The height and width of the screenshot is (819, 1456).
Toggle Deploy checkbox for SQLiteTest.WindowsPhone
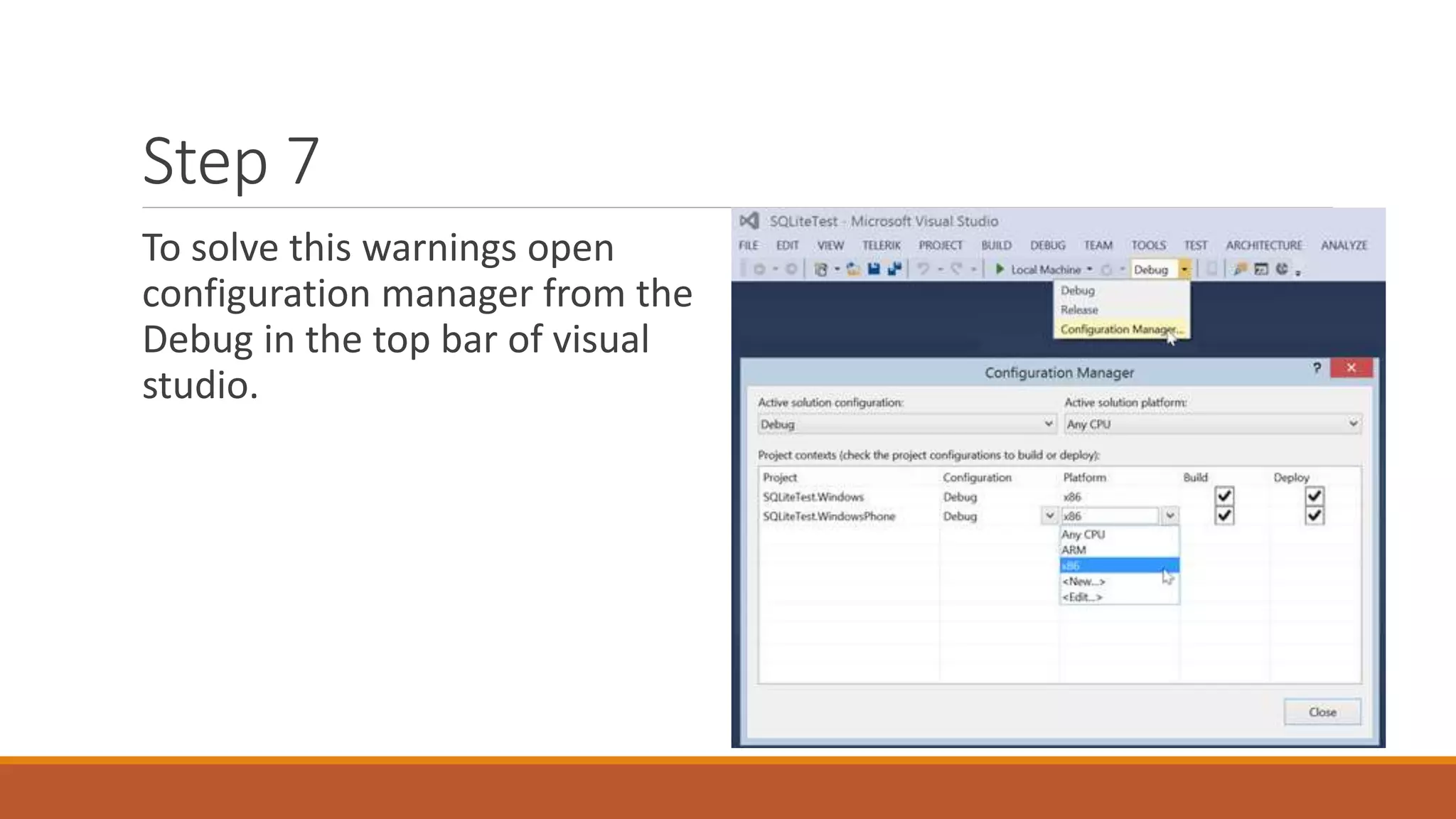tap(1315, 515)
